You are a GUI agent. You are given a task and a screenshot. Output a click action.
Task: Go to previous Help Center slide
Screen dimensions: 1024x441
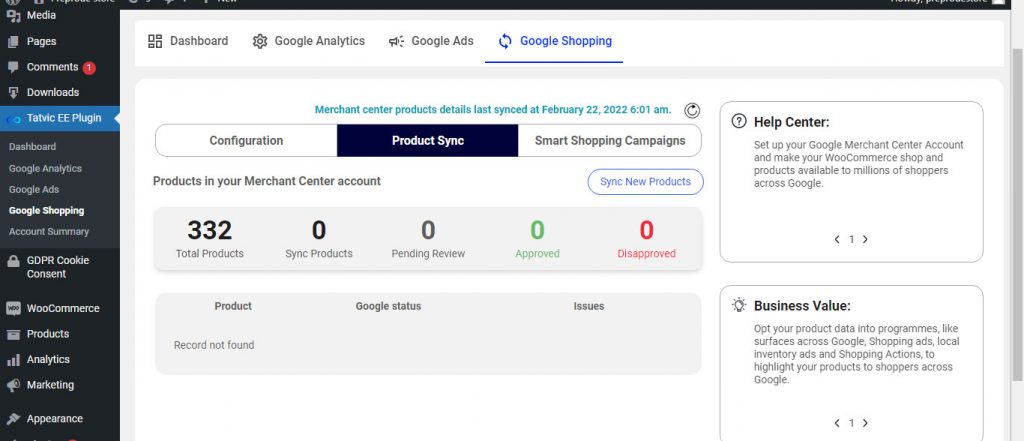coord(837,239)
